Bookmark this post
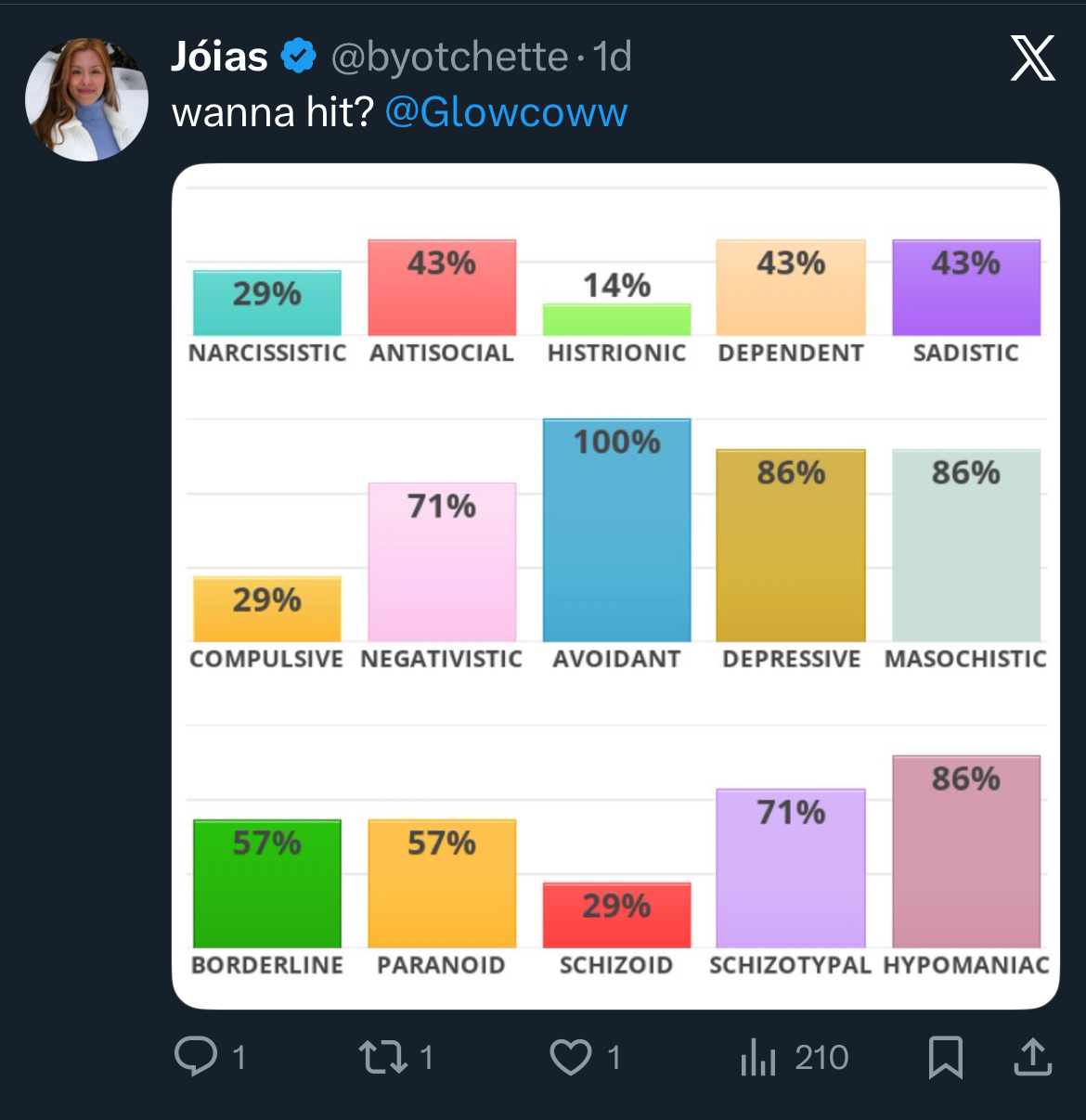The height and width of the screenshot is (1120, 1086). tap(945, 1057)
